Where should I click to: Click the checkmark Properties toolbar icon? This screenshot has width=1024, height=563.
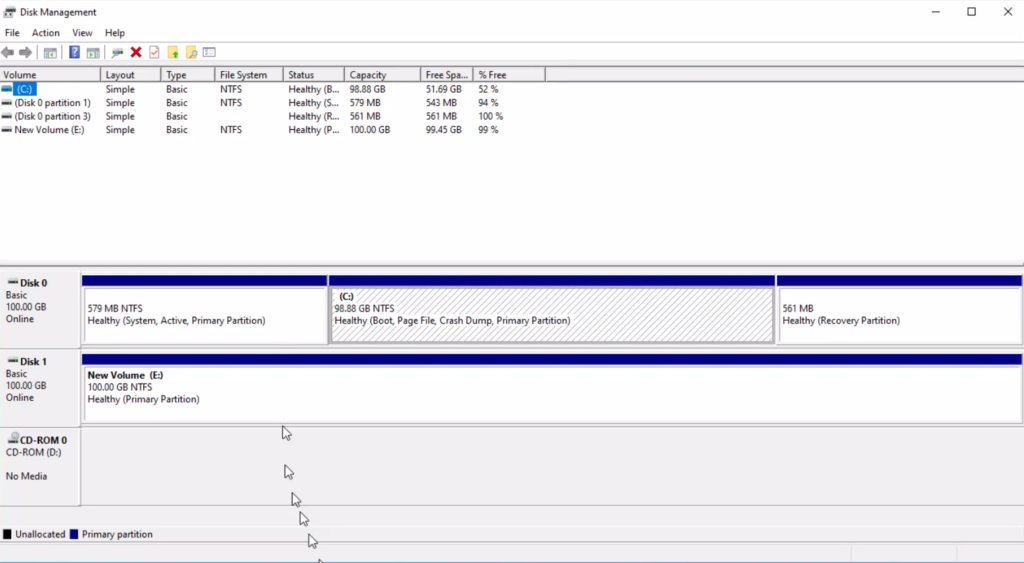(x=154, y=52)
